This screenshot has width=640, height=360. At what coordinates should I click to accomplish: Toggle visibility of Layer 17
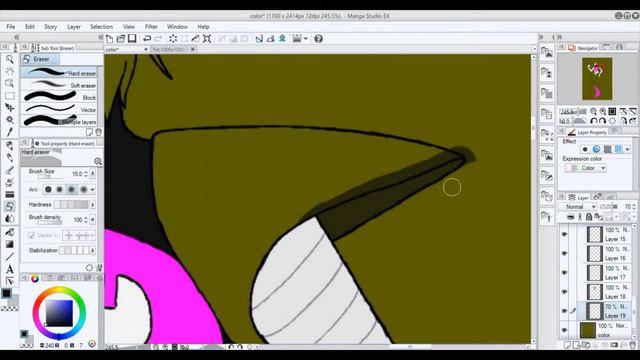[x=564, y=273]
